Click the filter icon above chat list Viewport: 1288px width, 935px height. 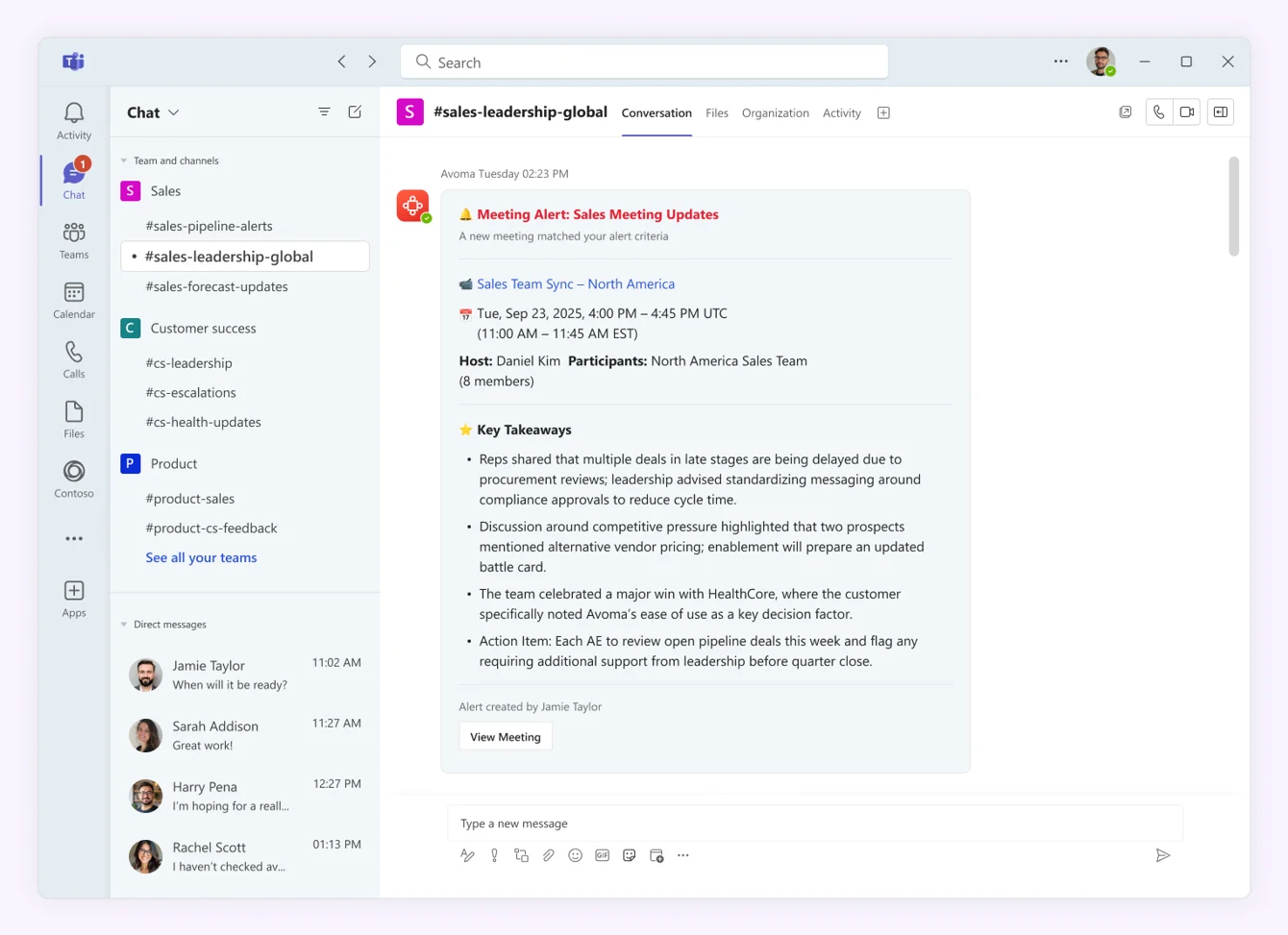tap(324, 111)
